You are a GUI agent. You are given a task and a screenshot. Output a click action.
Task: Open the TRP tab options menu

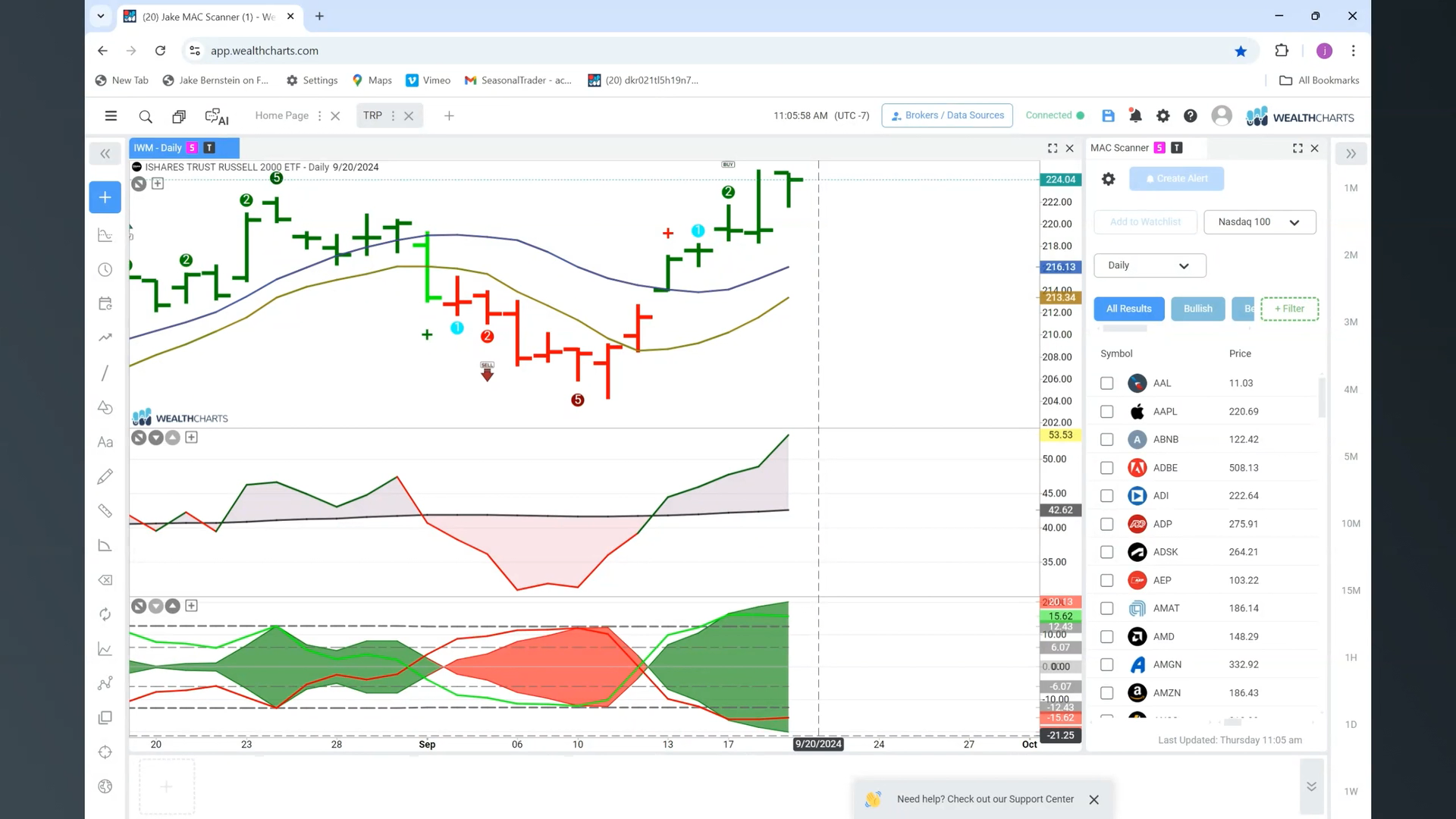tap(393, 116)
